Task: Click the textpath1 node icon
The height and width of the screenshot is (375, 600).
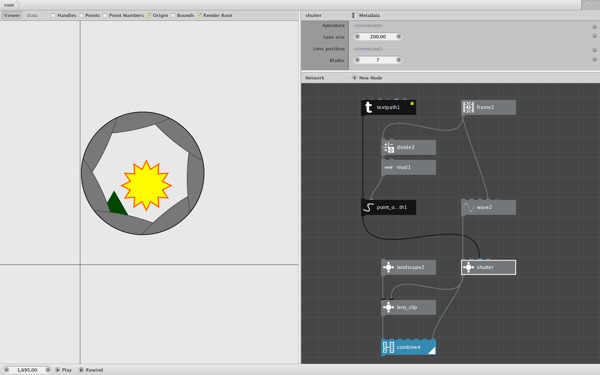Action: click(368, 108)
